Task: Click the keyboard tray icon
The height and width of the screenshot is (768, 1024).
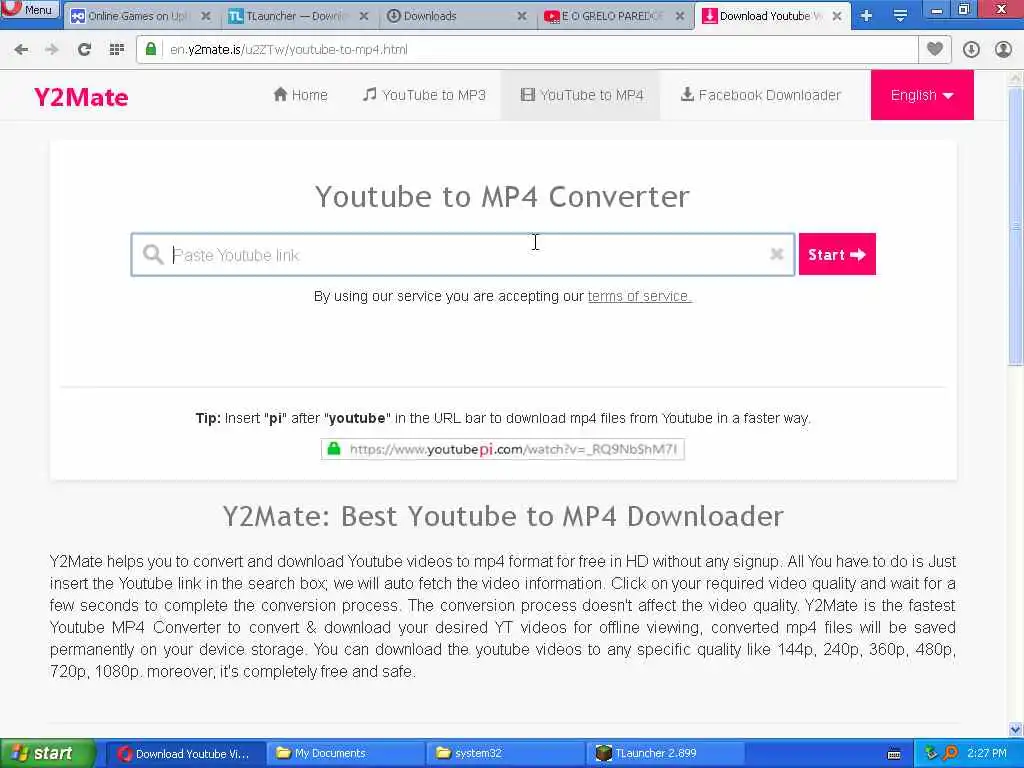Action: 894,754
